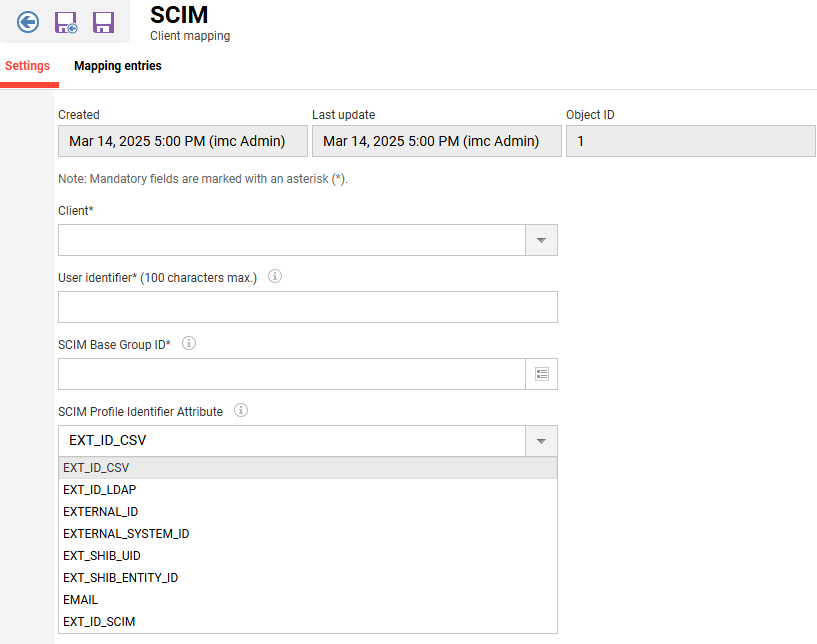
Task: Select EXT_ID_LDAP from the list
Action: 100,490
